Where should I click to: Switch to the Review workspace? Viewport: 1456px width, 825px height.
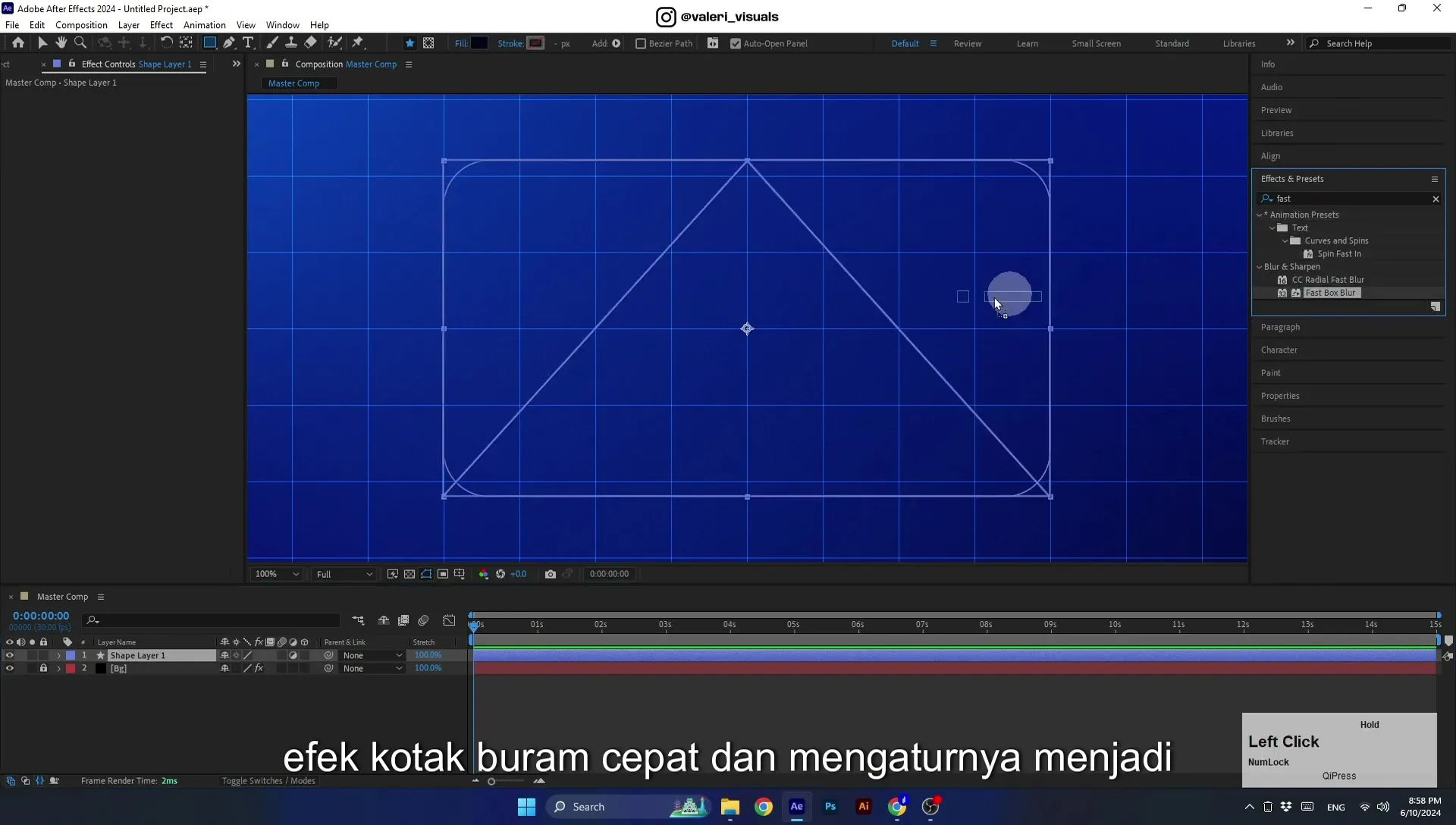click(968, 44)
